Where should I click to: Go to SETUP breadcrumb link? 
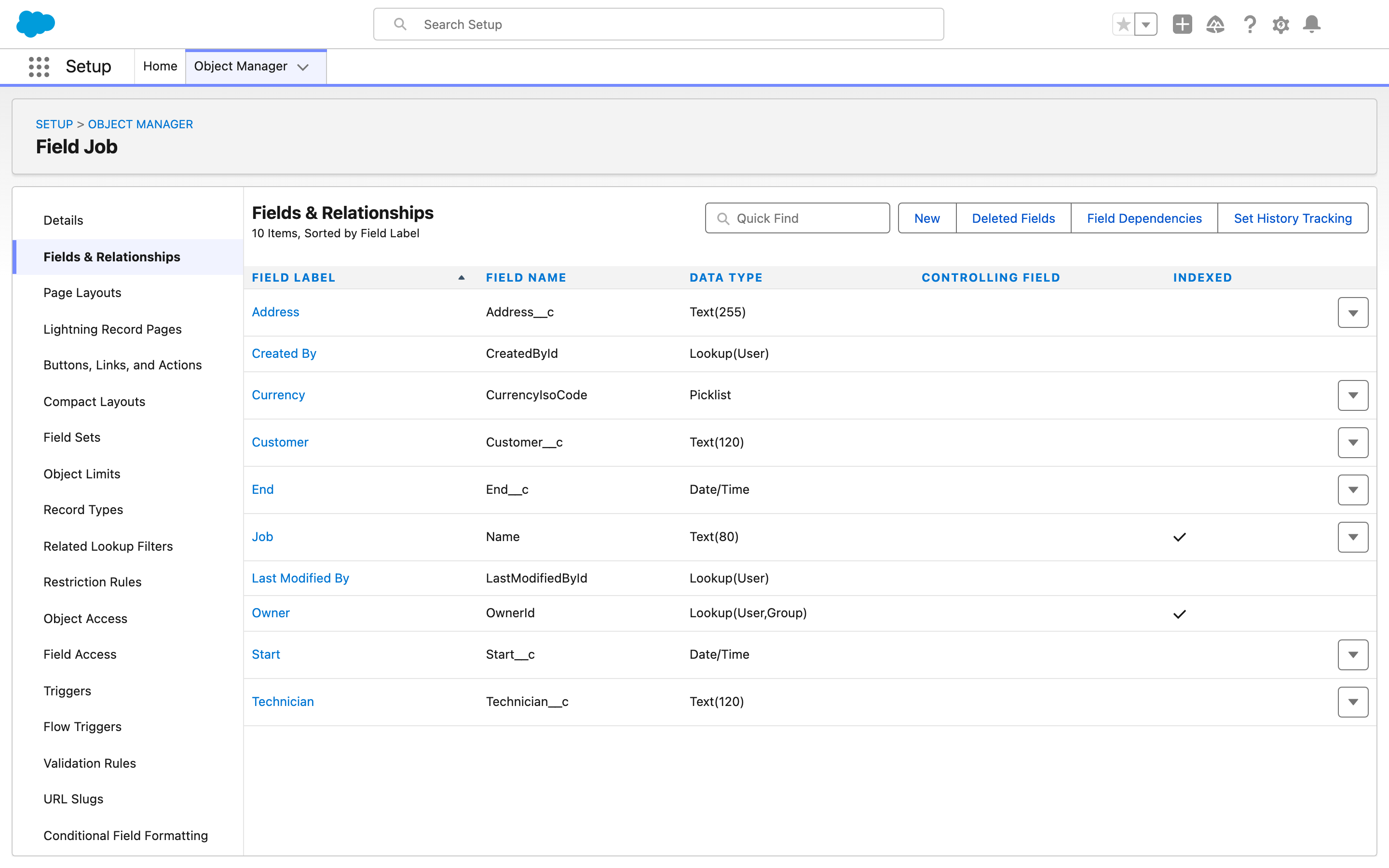point(54,124)
